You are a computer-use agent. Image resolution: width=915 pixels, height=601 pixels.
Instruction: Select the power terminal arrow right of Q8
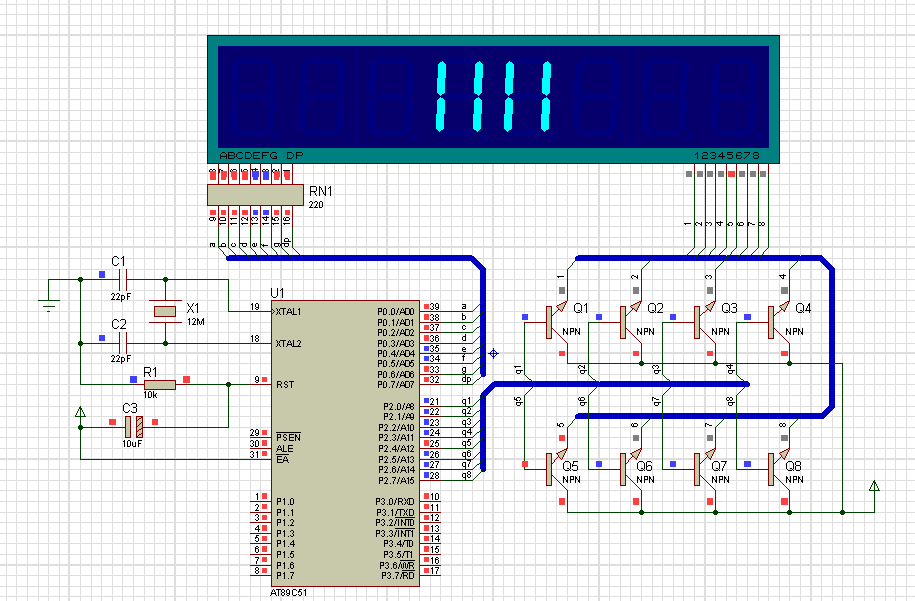[874, 485]
